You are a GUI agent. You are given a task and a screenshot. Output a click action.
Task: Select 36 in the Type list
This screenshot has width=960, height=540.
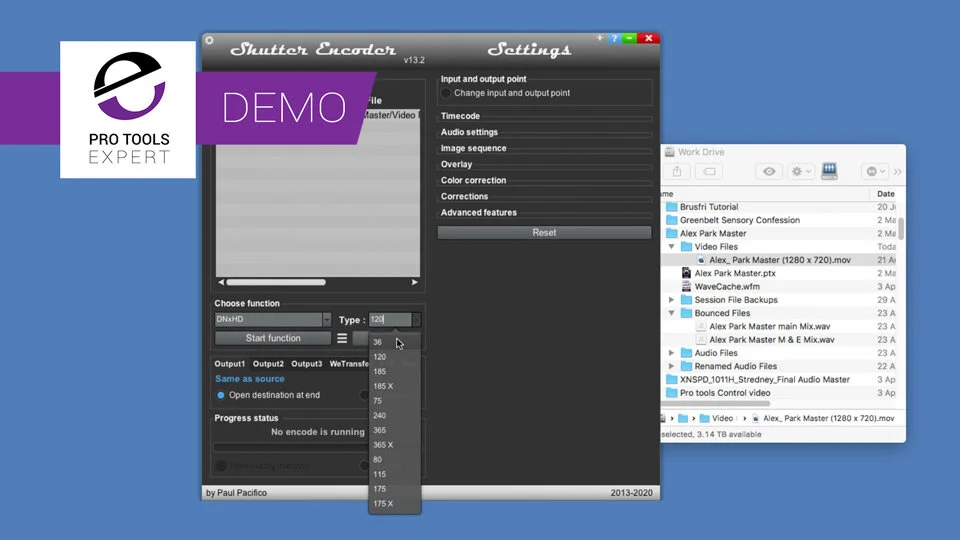click(394, 342)
